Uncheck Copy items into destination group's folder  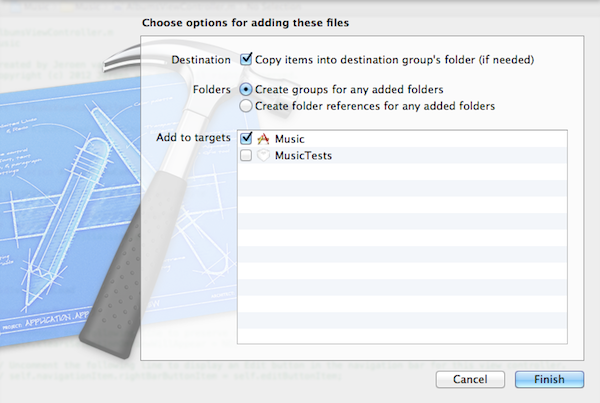(x=246, y=59)
